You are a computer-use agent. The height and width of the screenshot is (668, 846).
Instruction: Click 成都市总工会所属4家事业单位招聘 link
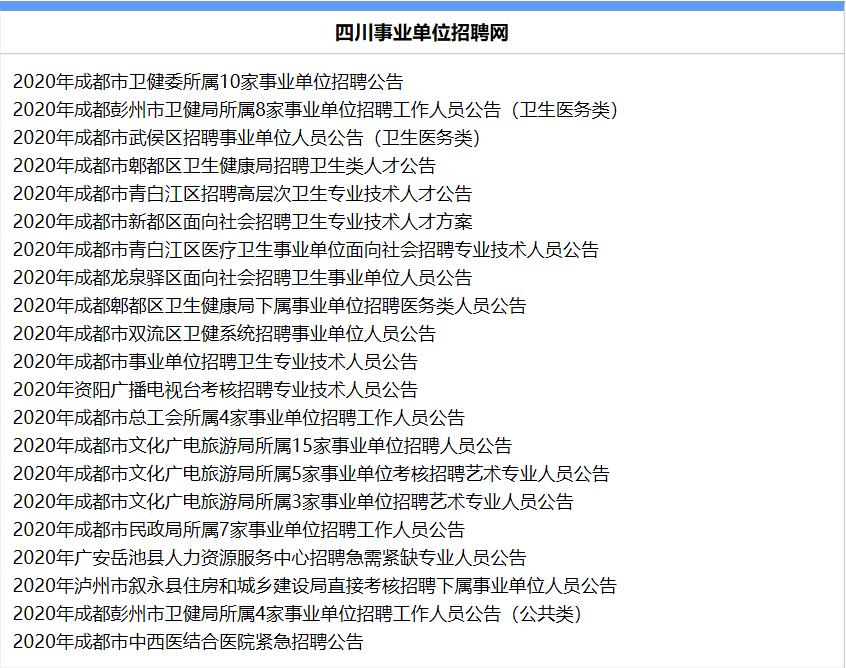tap(239, 418)
